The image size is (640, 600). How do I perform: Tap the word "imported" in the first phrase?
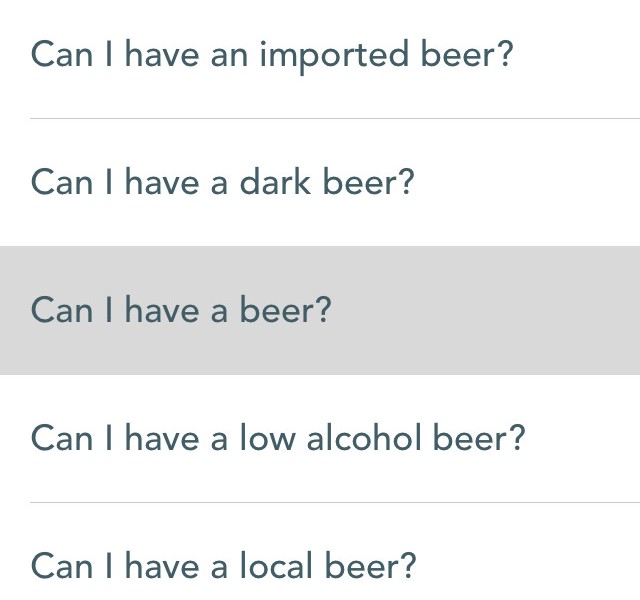334,56
